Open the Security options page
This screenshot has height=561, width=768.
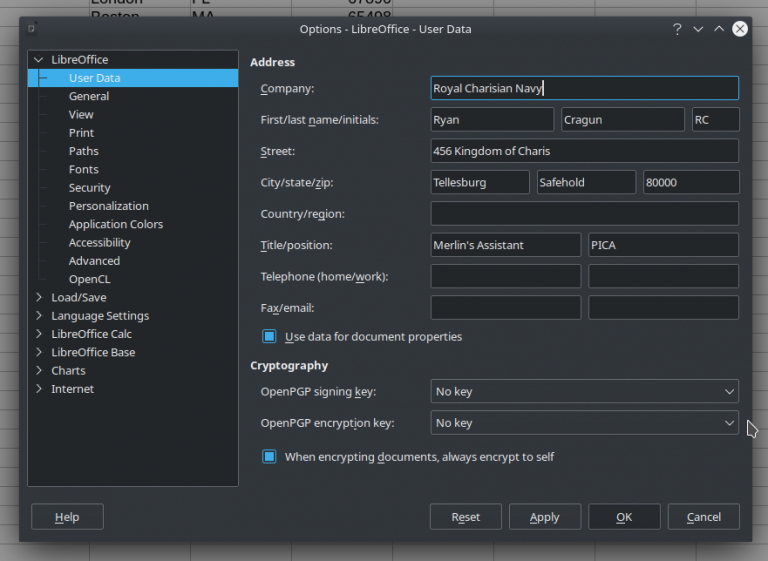[89, 188]
